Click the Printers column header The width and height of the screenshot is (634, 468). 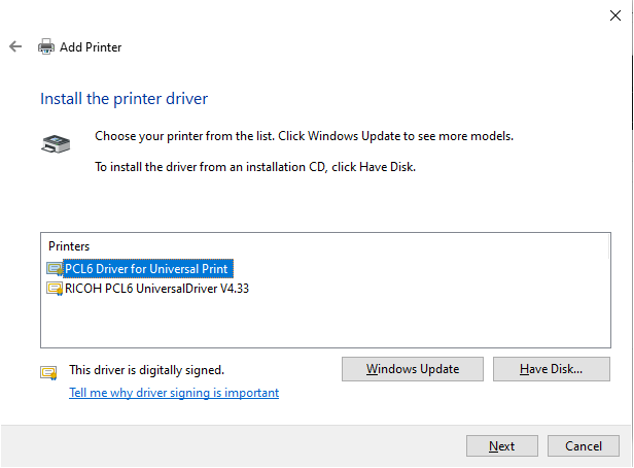point(69,246)
